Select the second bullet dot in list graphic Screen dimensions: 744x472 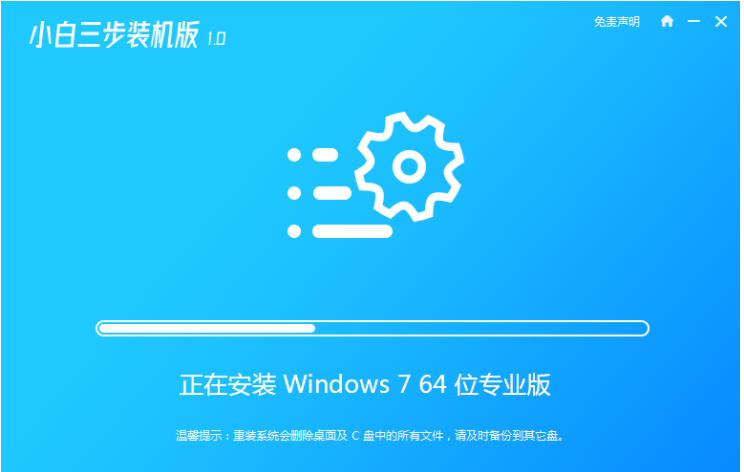294,193
